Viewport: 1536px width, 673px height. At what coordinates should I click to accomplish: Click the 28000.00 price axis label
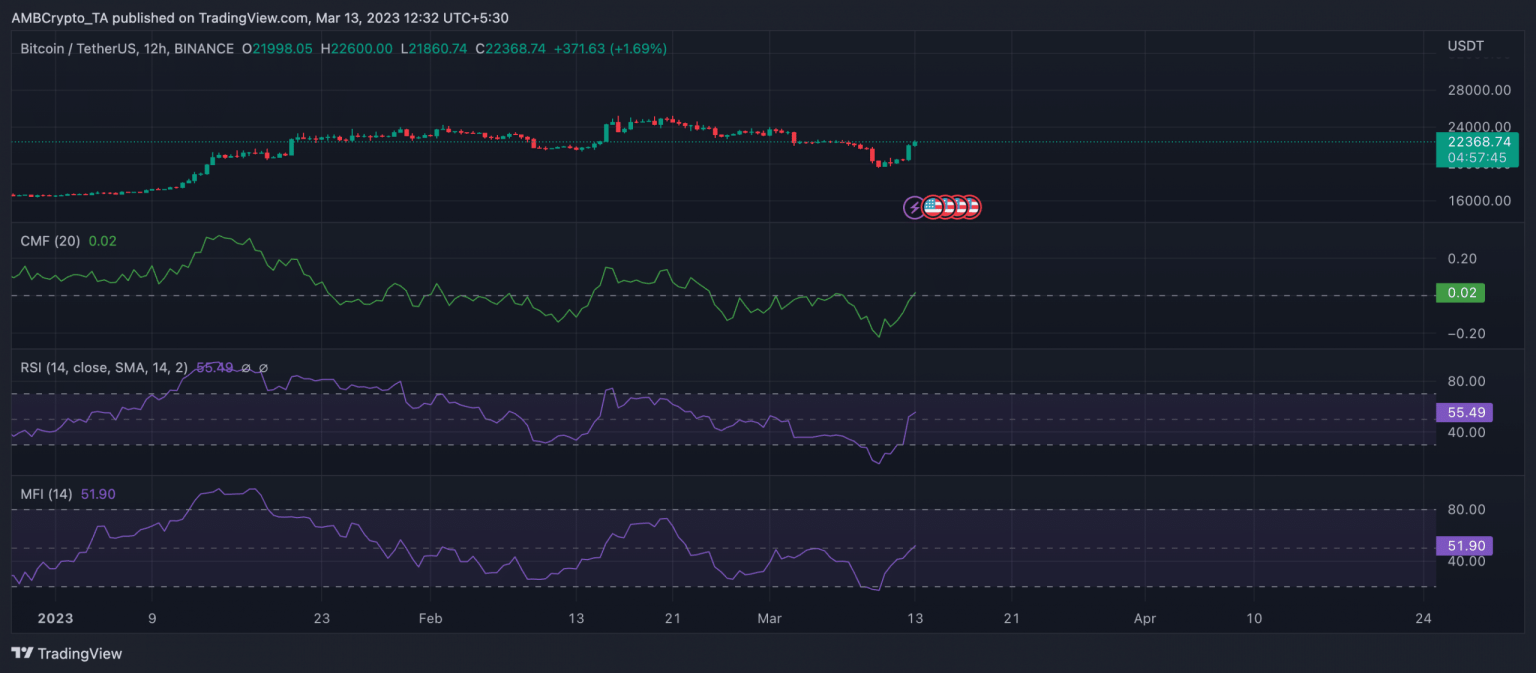tap(1478, 90)
